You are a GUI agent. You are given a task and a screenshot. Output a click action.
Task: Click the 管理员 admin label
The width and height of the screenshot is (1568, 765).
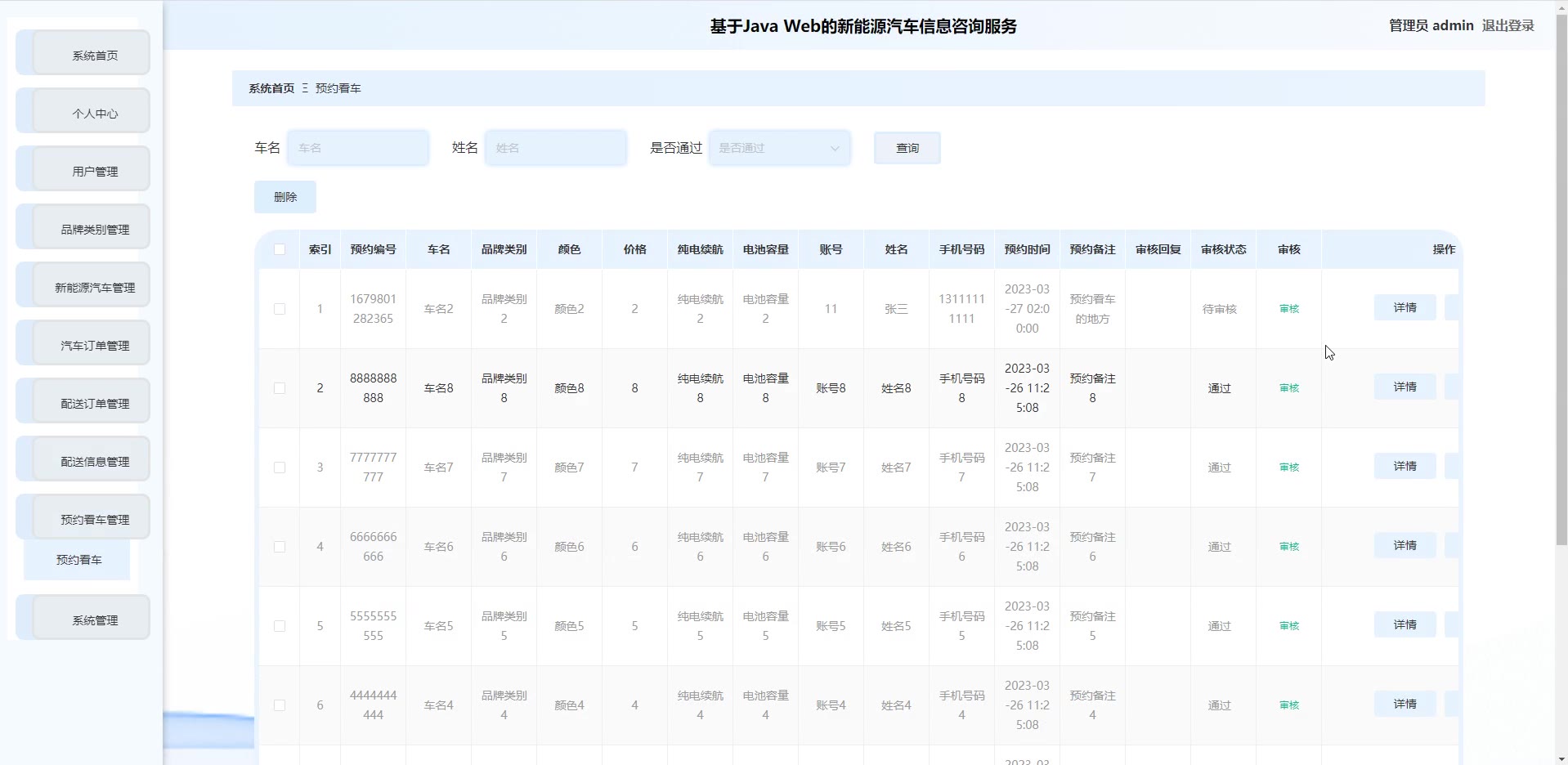pos(1431,25)
